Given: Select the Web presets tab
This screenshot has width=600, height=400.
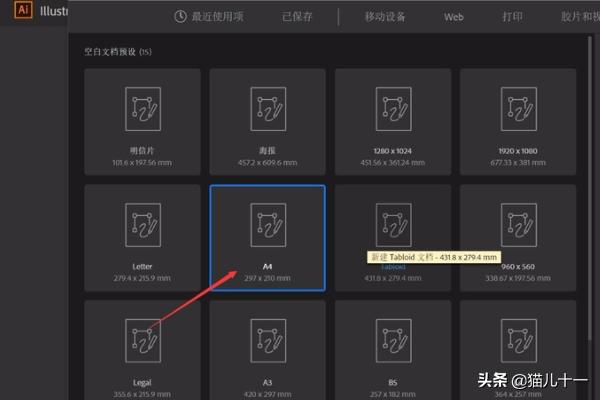Looking at the screenshot, I should point(453,17).
